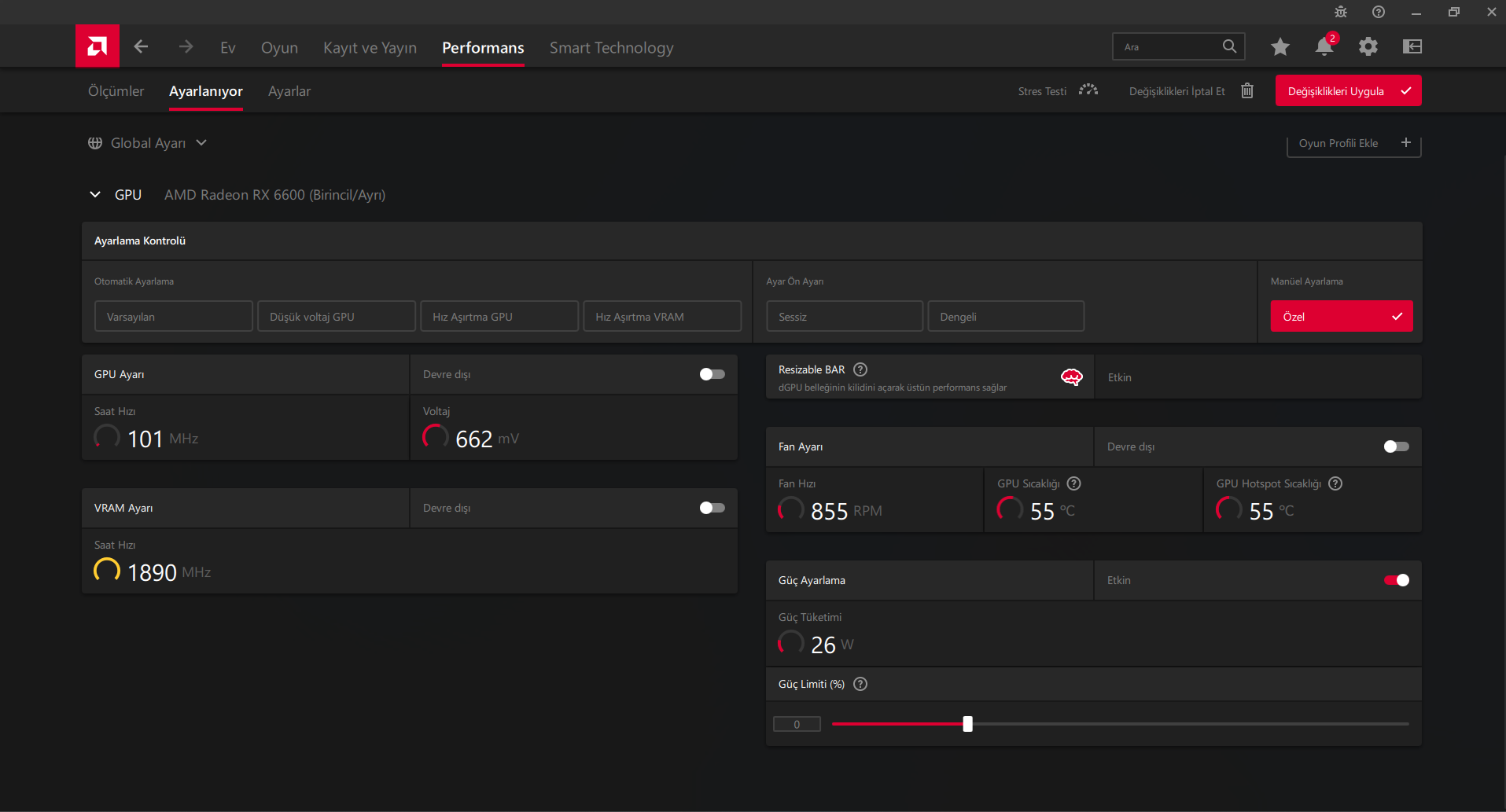Click the plus icon on Oyun Profili Ekle
Viewport: 1506px width, 812px height.
[1406, 142]
